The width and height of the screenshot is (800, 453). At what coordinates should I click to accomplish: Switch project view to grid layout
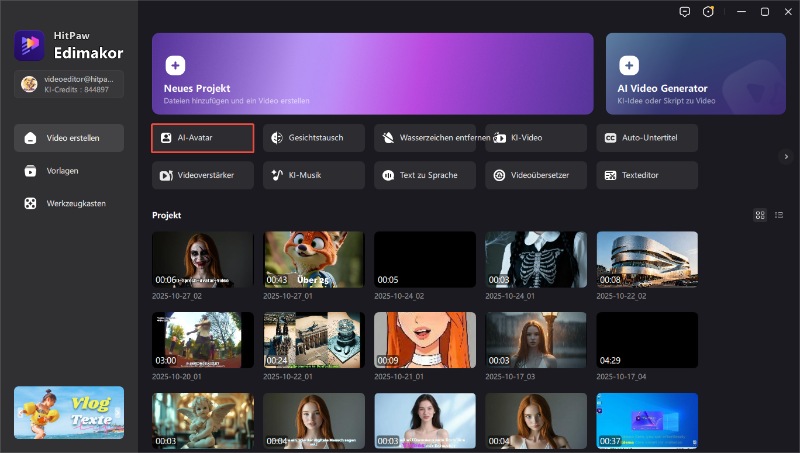760,215
